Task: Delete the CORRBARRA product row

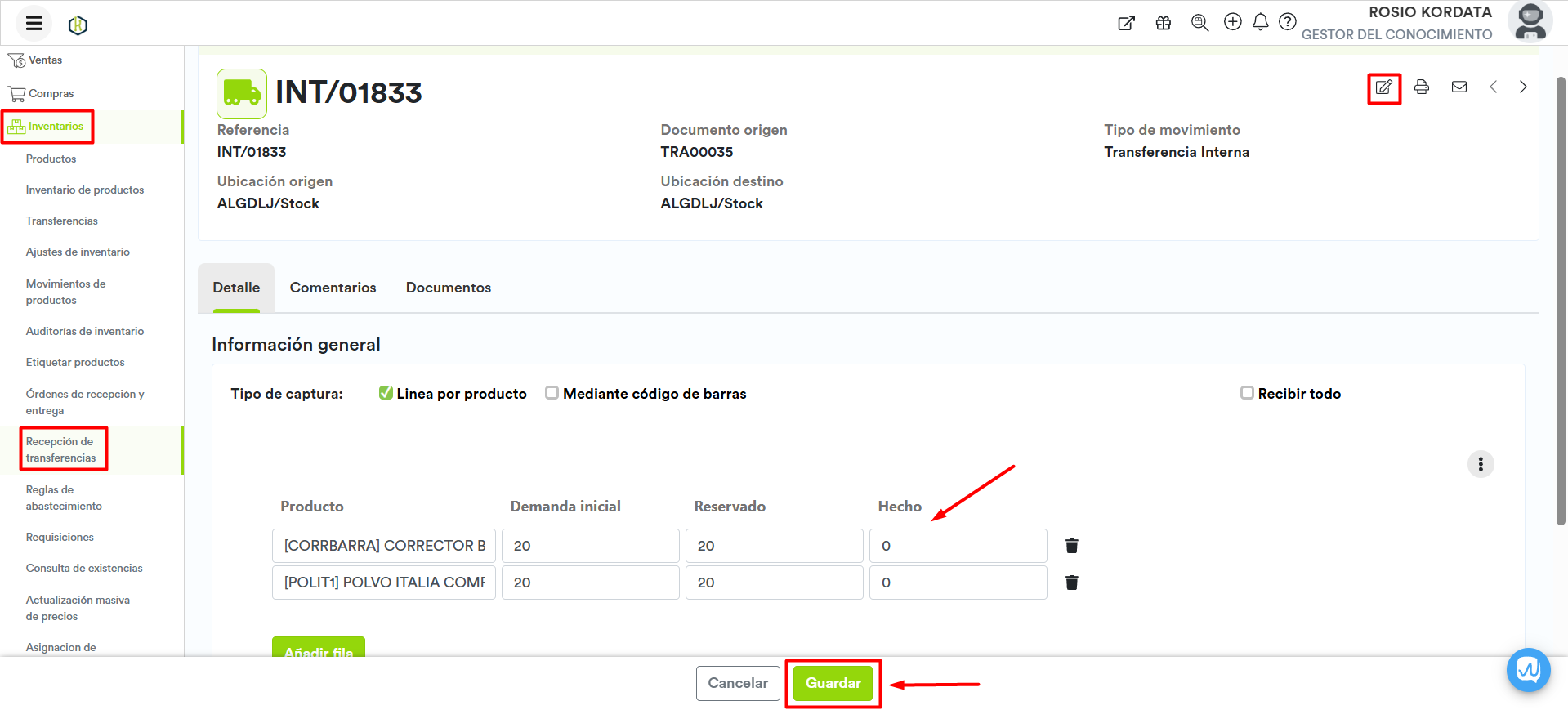Action: click(1072, 546)
